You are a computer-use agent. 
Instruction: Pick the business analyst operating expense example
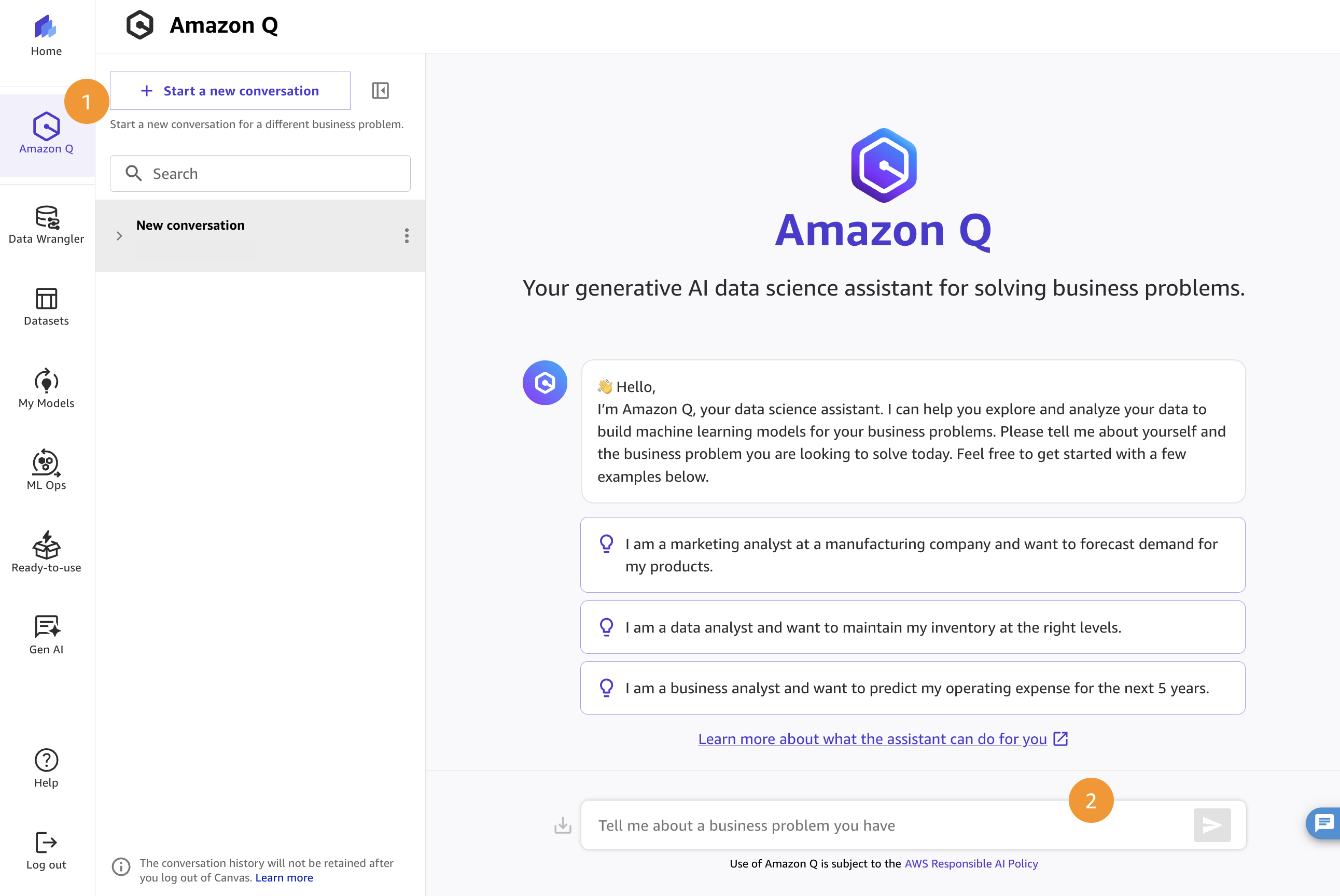click(913, 688)
